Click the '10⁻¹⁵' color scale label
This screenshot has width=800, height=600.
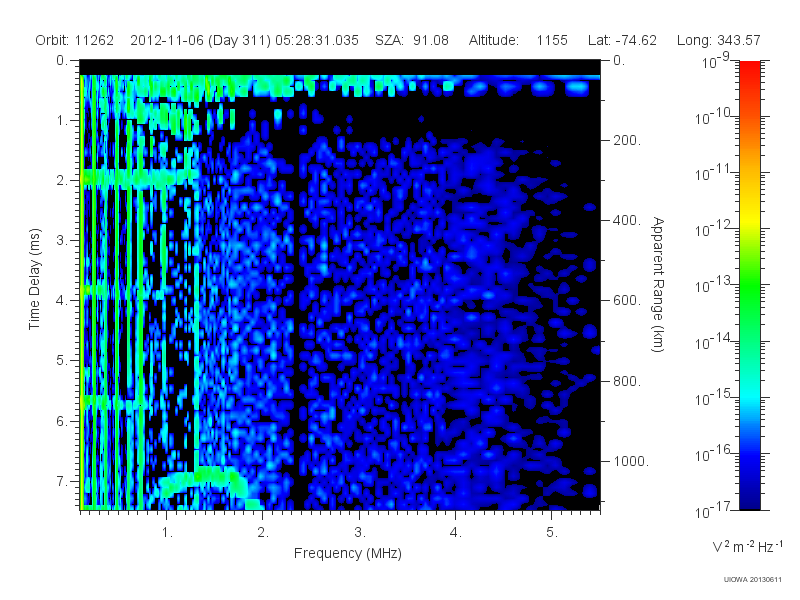pos(715,397)
